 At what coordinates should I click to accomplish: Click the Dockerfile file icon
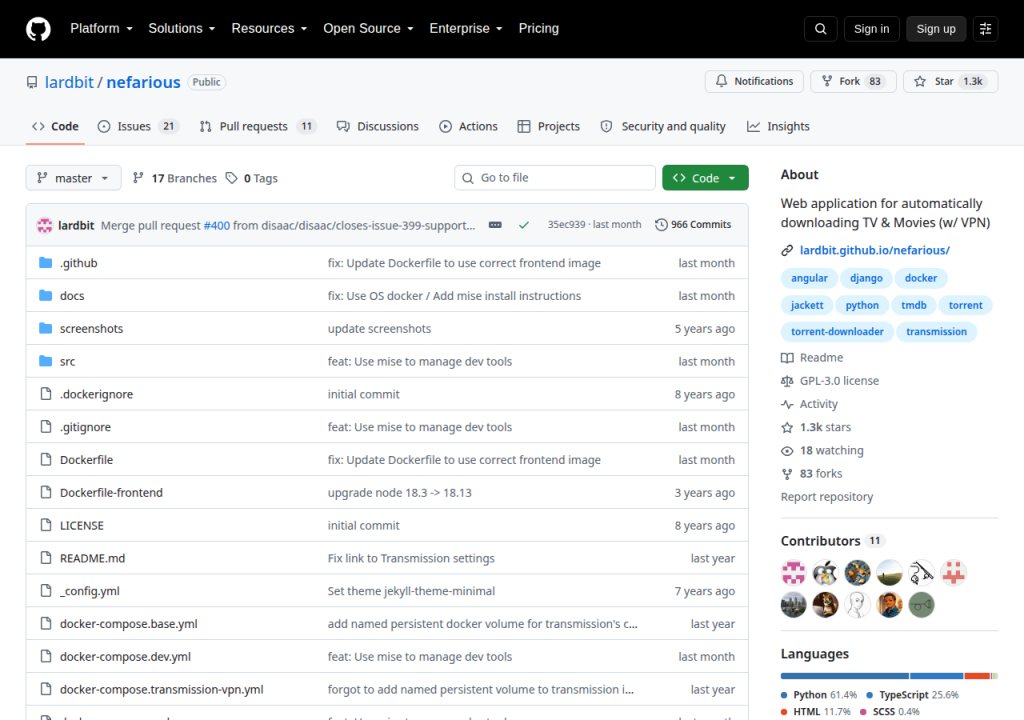[x=46, y=459]
